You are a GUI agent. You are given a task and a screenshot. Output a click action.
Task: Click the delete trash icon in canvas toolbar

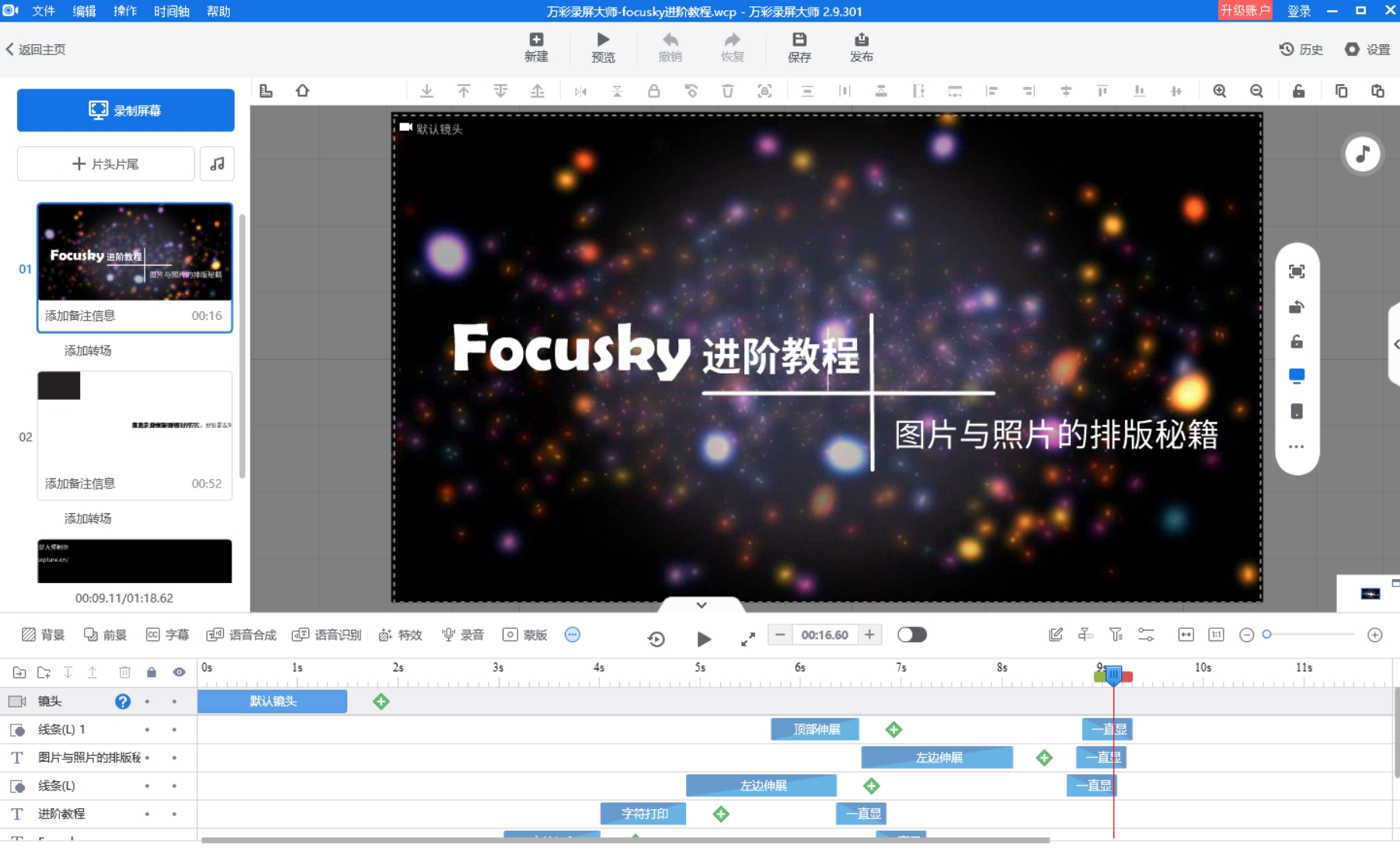point(727,91)
